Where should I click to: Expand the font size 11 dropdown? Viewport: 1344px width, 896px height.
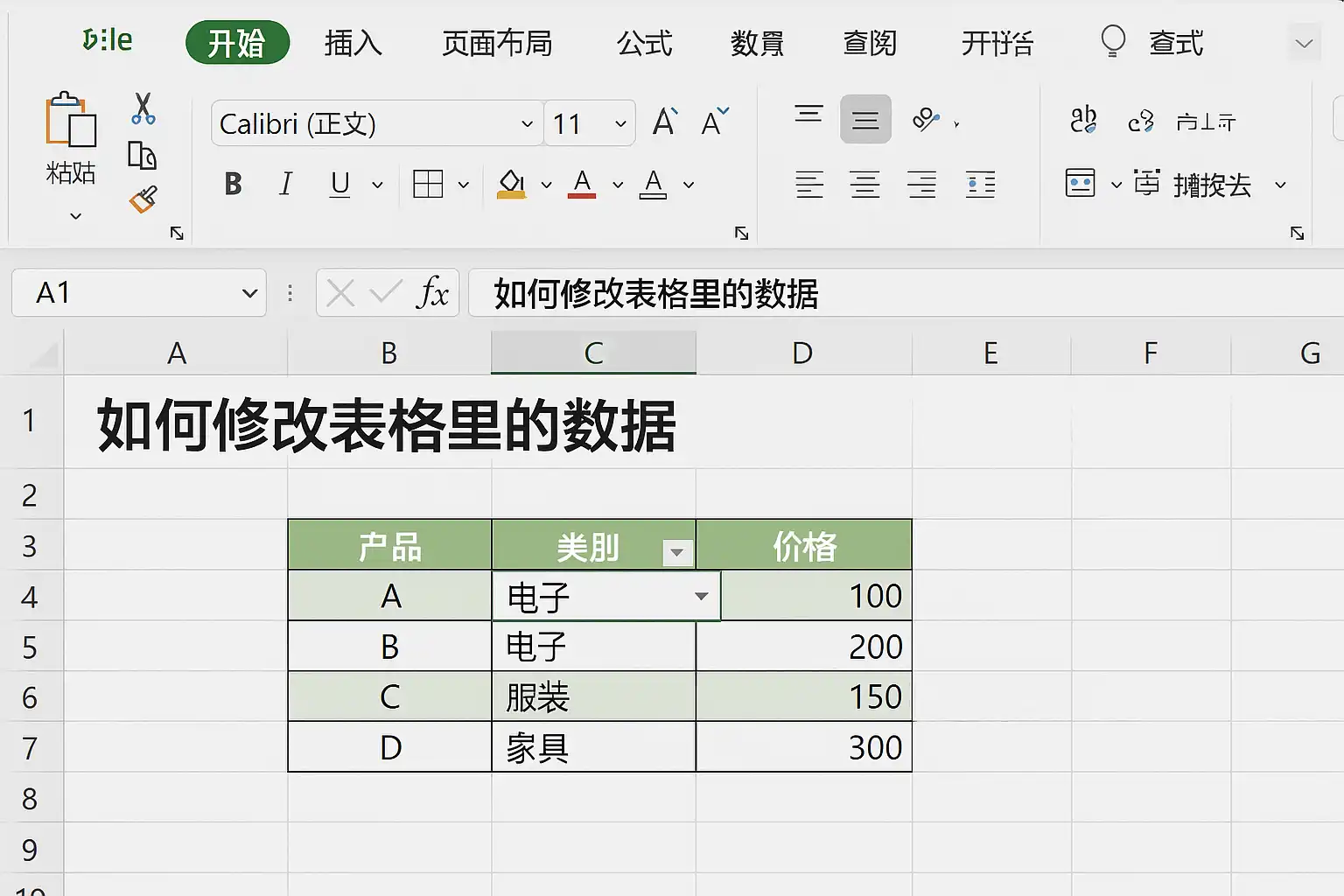620,123
